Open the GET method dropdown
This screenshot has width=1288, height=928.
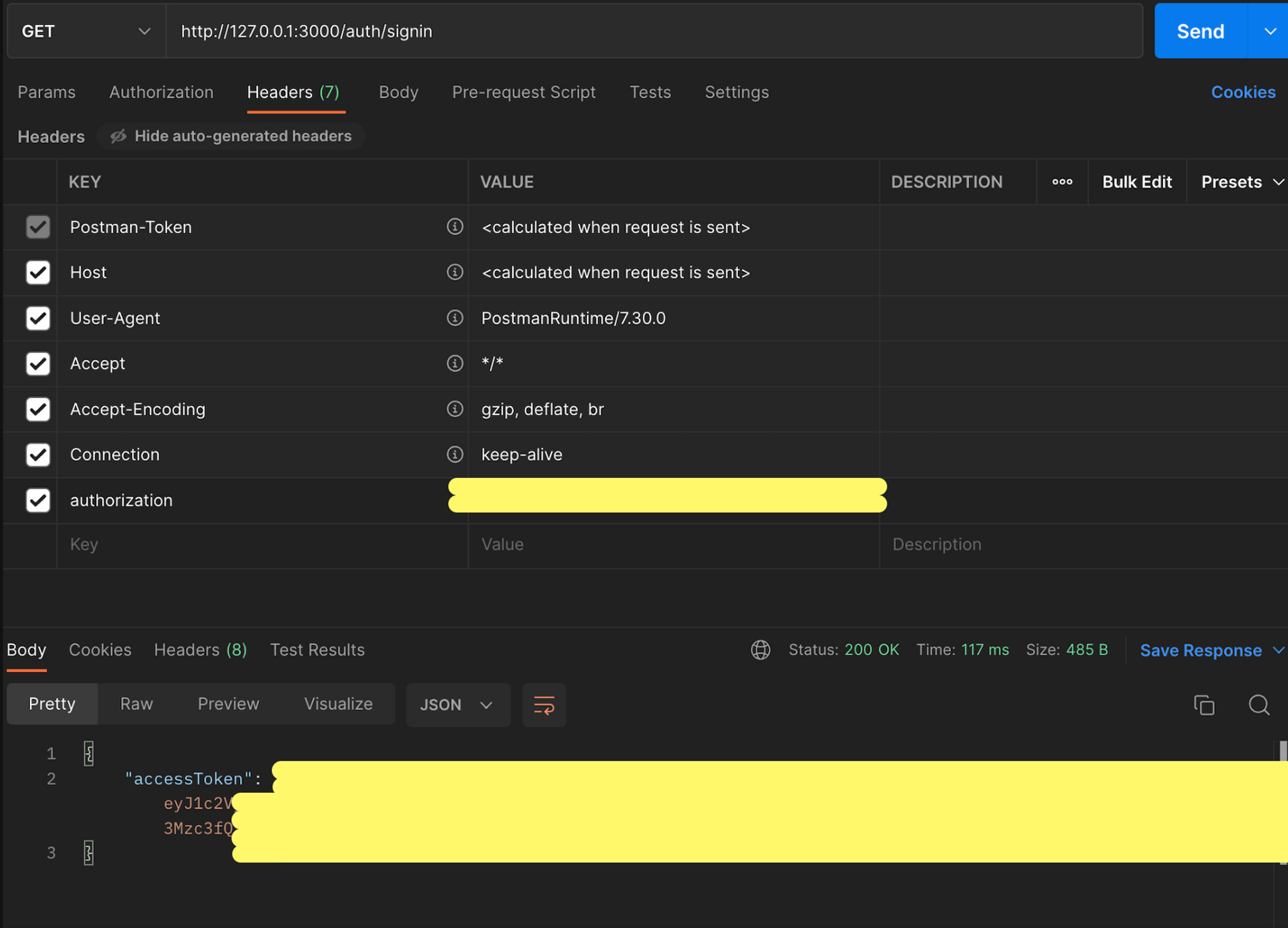86,32
